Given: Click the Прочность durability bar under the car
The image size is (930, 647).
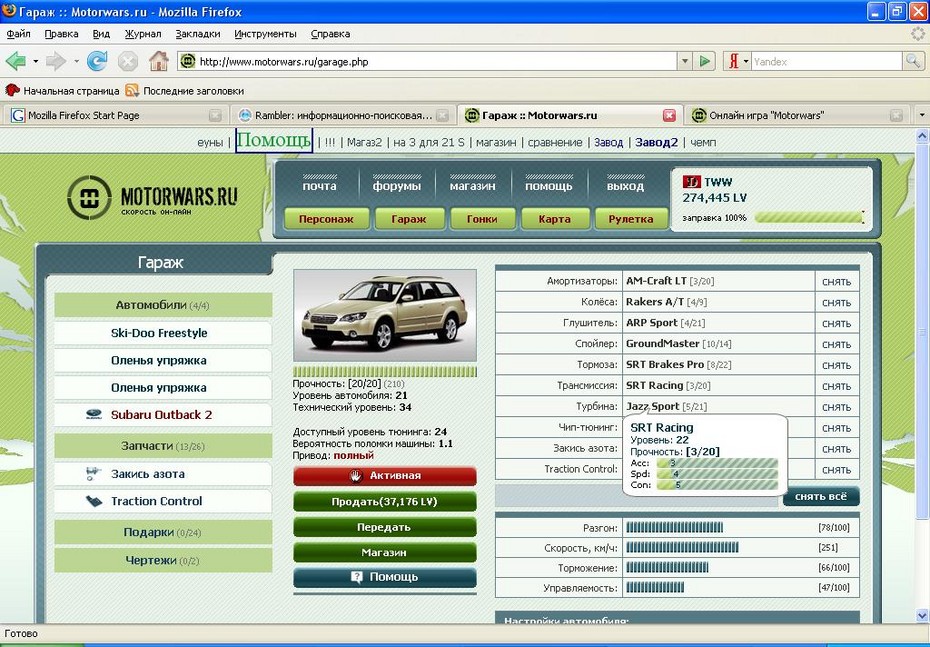Looking at the screenshot, I should click(385, 372).
